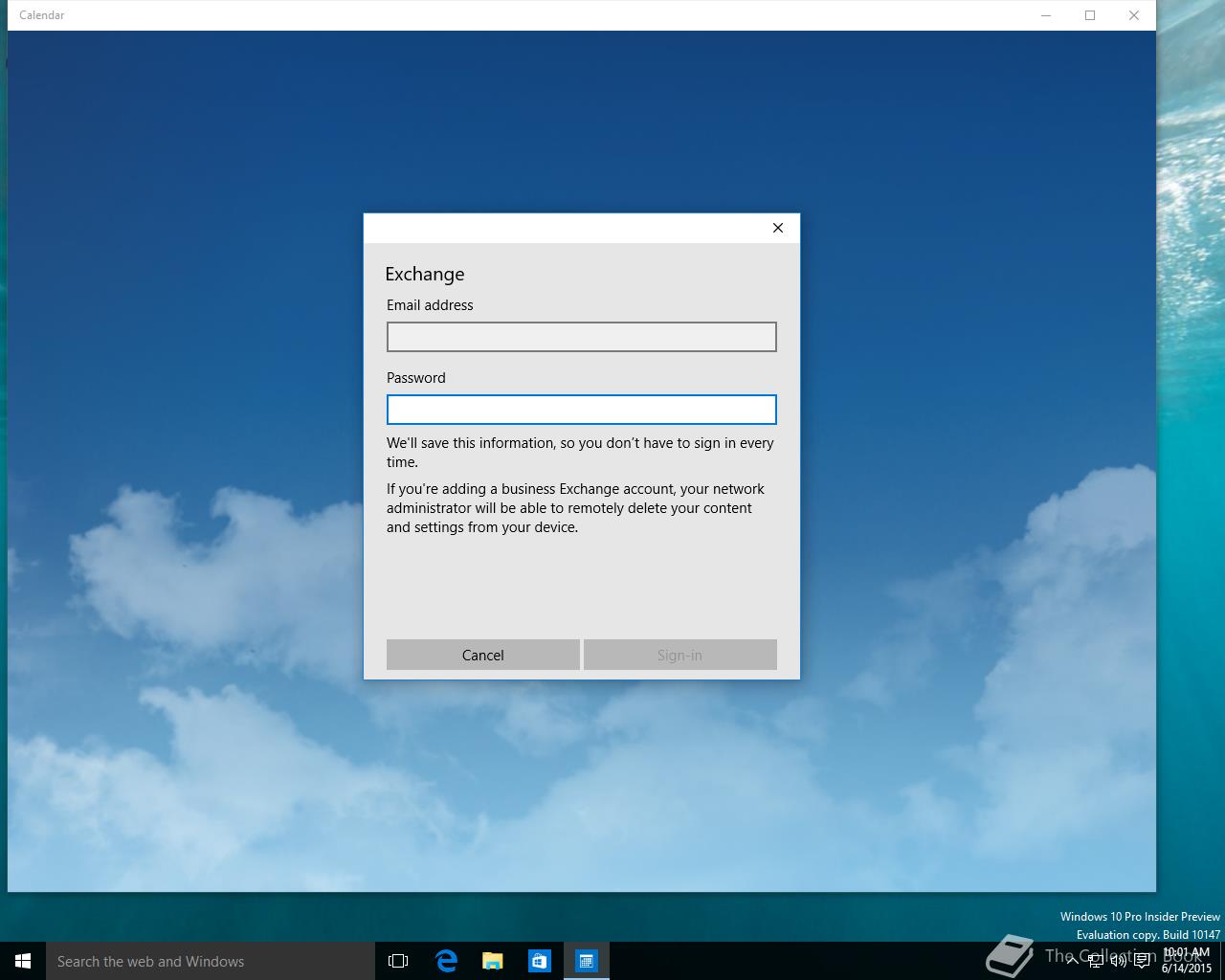Launch Microsoft Edge from taskbar
The width and height of the screenshot is (1225, 980).
(x=446, y=961)
